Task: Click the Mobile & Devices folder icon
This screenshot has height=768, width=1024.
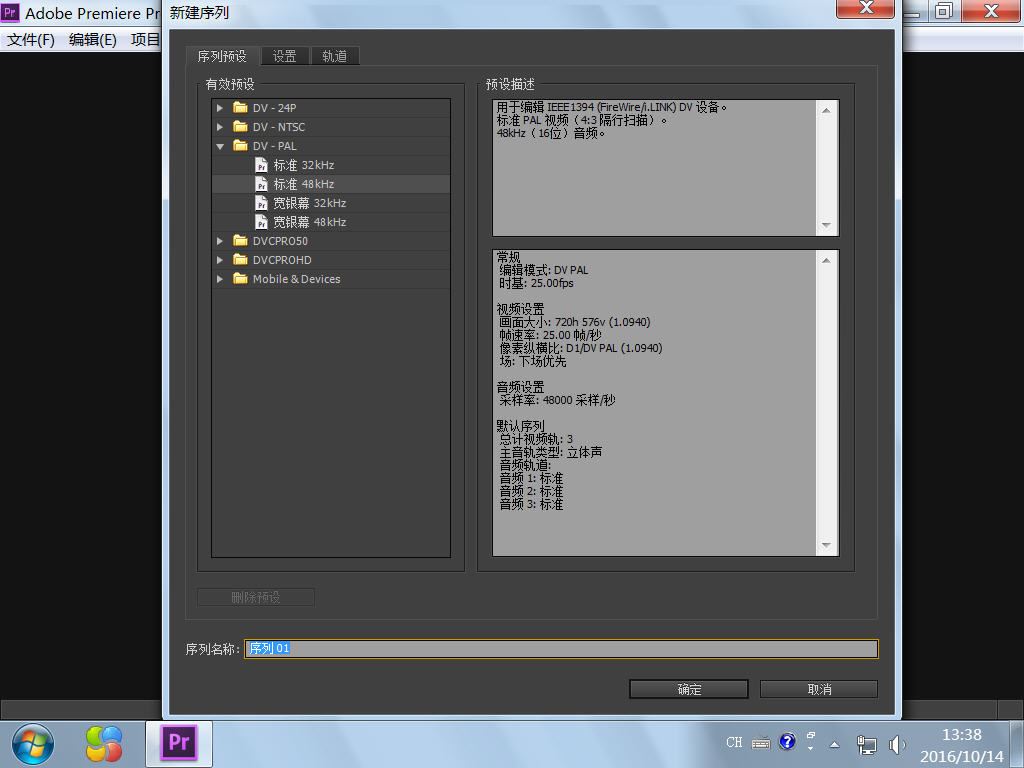Action: pyautogui.click(x=240, y=279)
